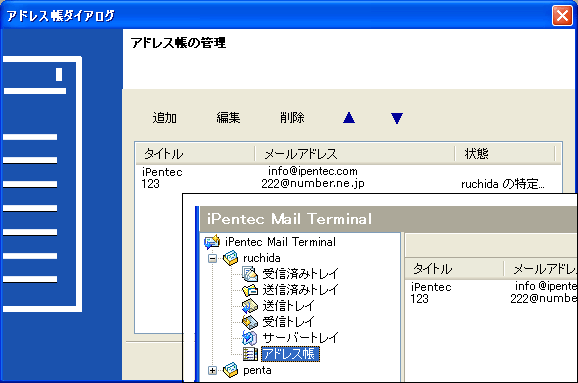The height and width of the screenshot is (383, 578).
Task: Click the 送信済みトレイ folder icon
Action: pos(250,290)
